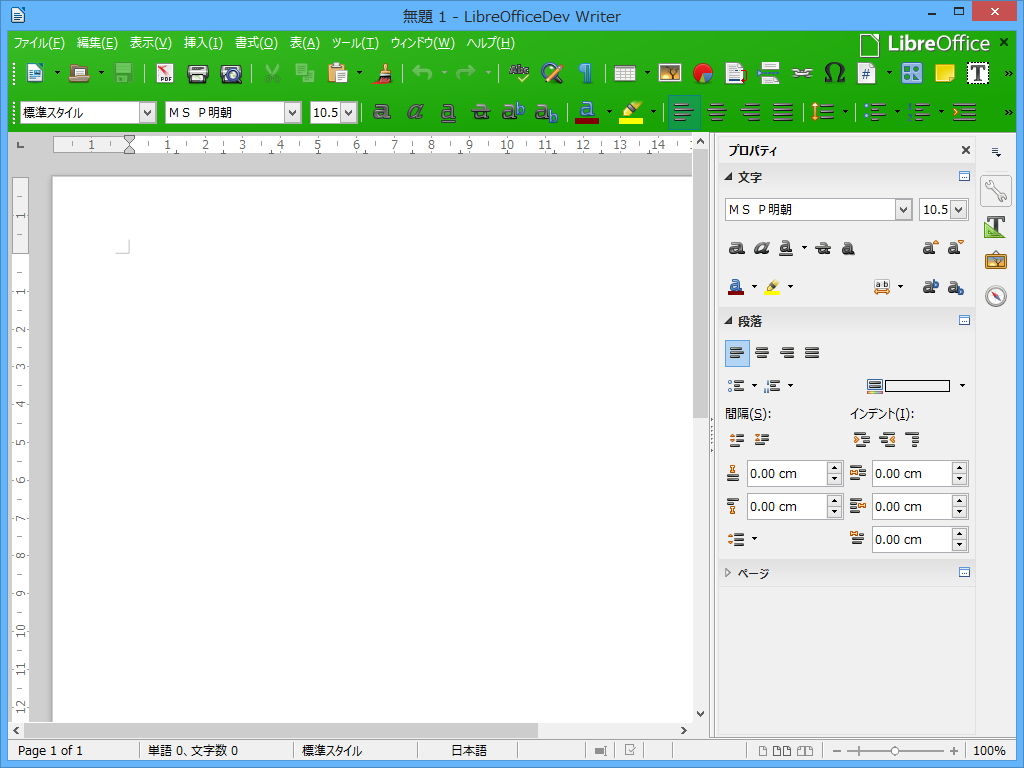This screenshot has height=768, width=1024.
Task: Open Print Preview magnifier icon
Action: (x=231, y=73)
